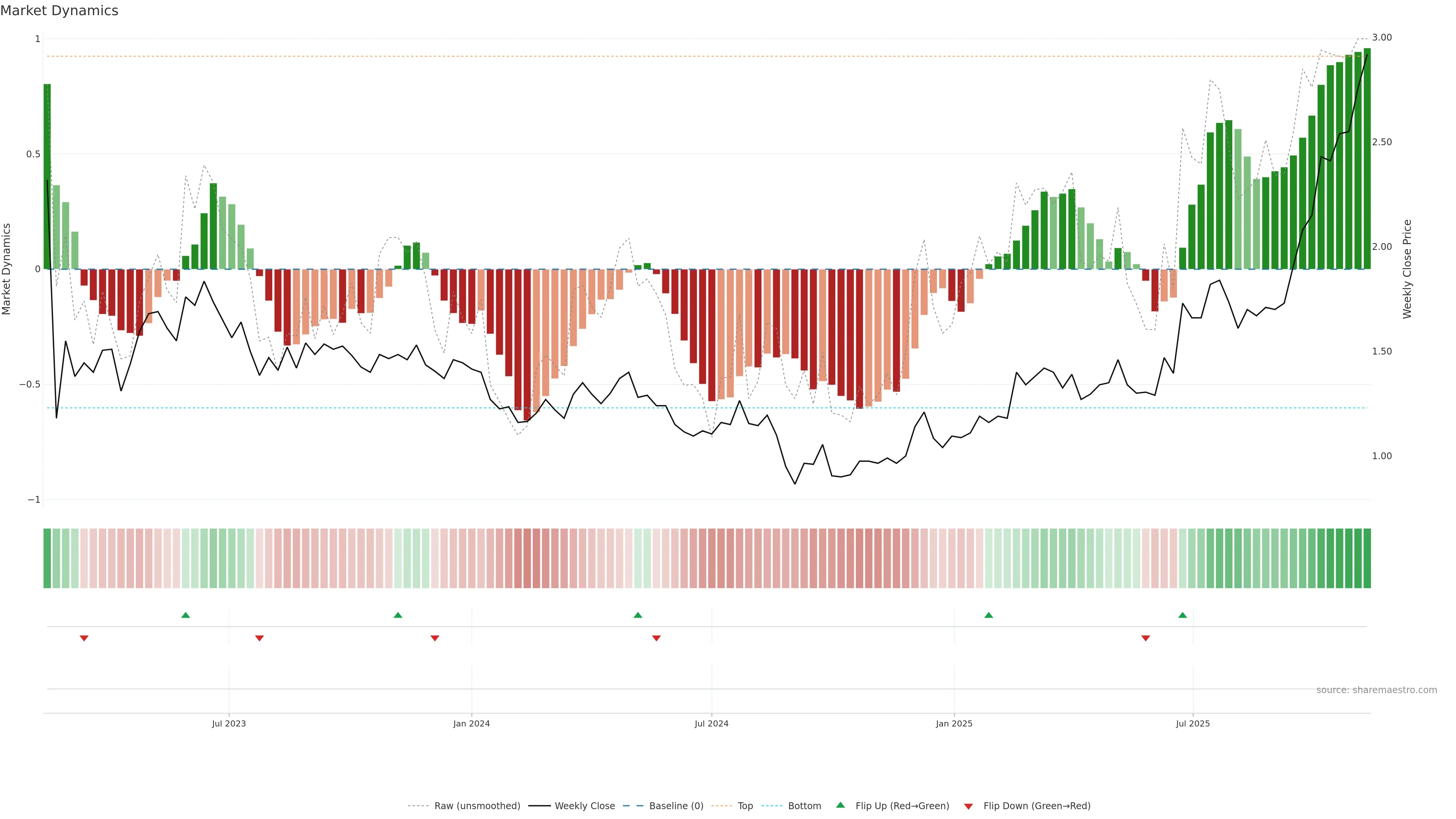
Task: Click the darkest green heatmap cell at far right
Action: [1367, 558]
